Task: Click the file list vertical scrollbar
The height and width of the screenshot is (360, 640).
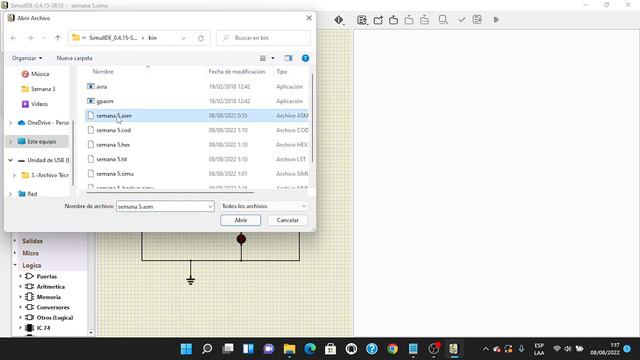Action: (x=312, y=118)
